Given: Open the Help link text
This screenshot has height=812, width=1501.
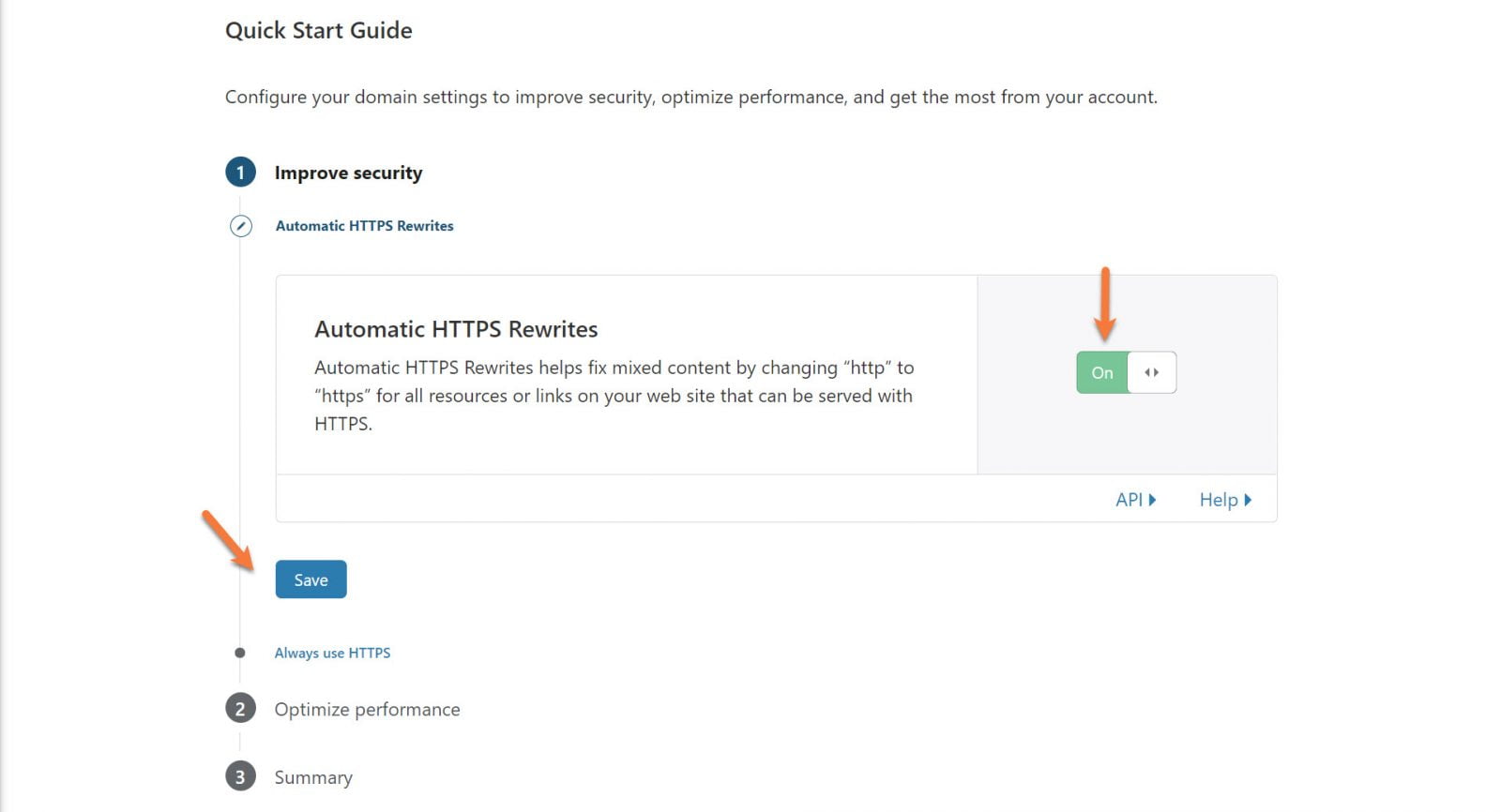Looking at the screenshot, I should [x=1218, y=500].
